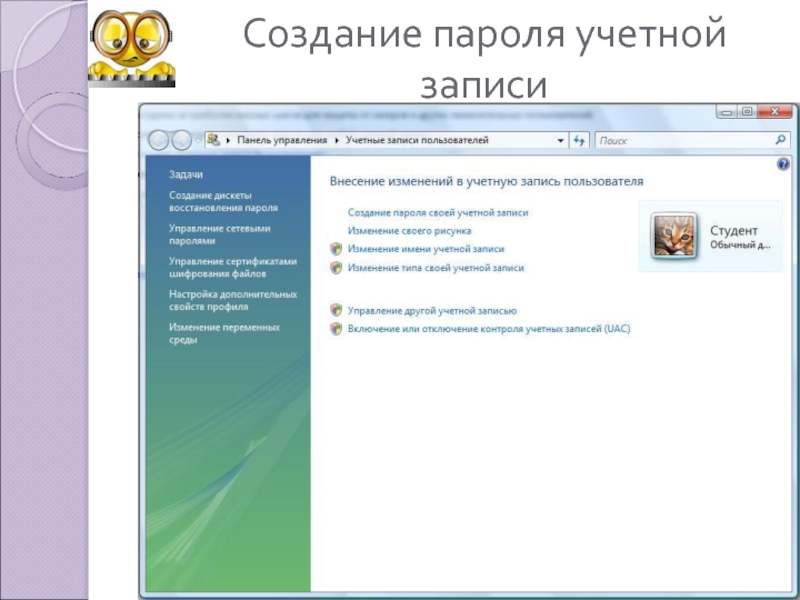Open Управление другой учетной записью link
This screenshot has width=800, height=600.
click(x=432, y=311)
